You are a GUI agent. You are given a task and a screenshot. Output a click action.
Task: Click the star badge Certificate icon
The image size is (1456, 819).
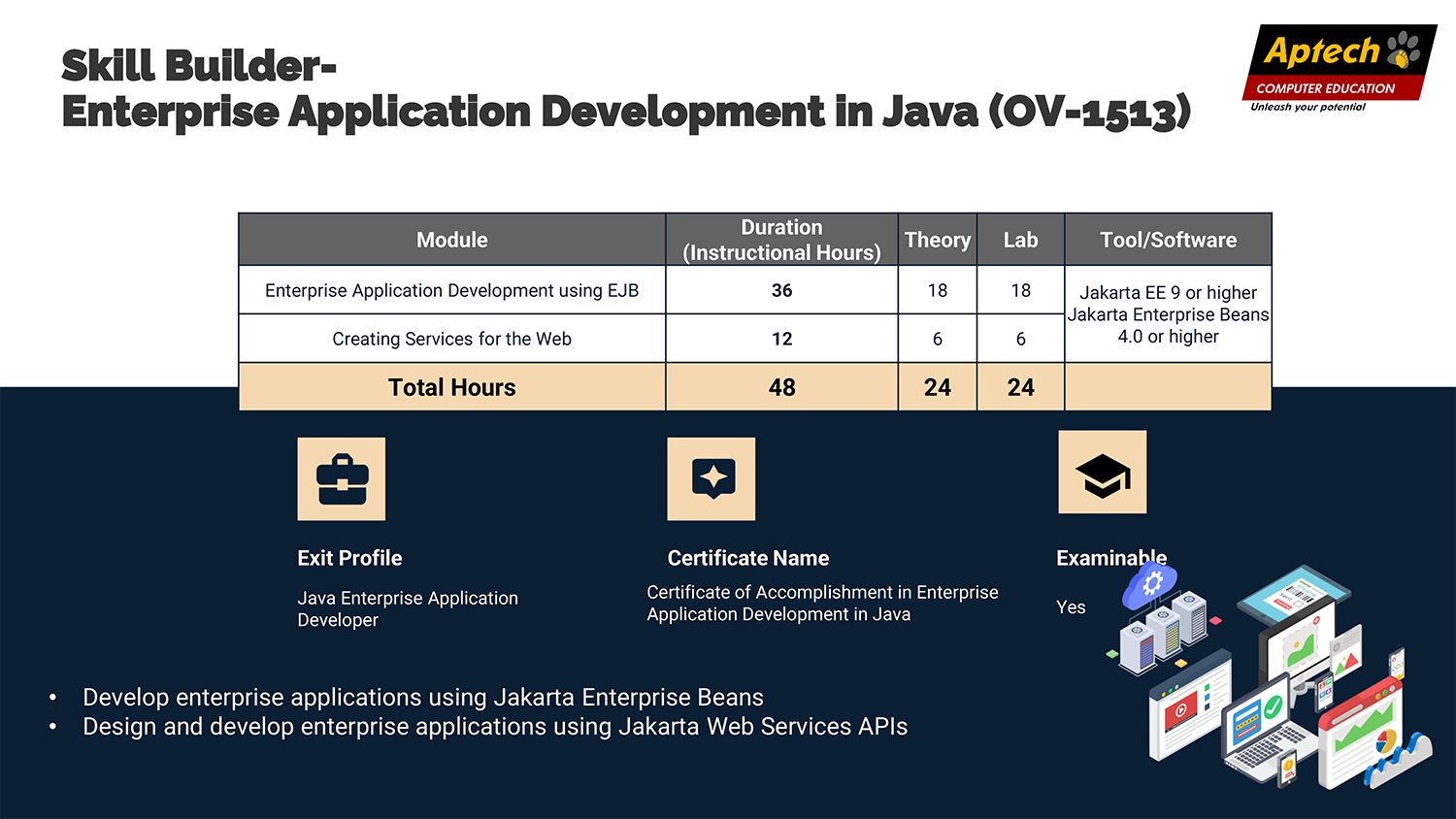[x=711, y=478]
